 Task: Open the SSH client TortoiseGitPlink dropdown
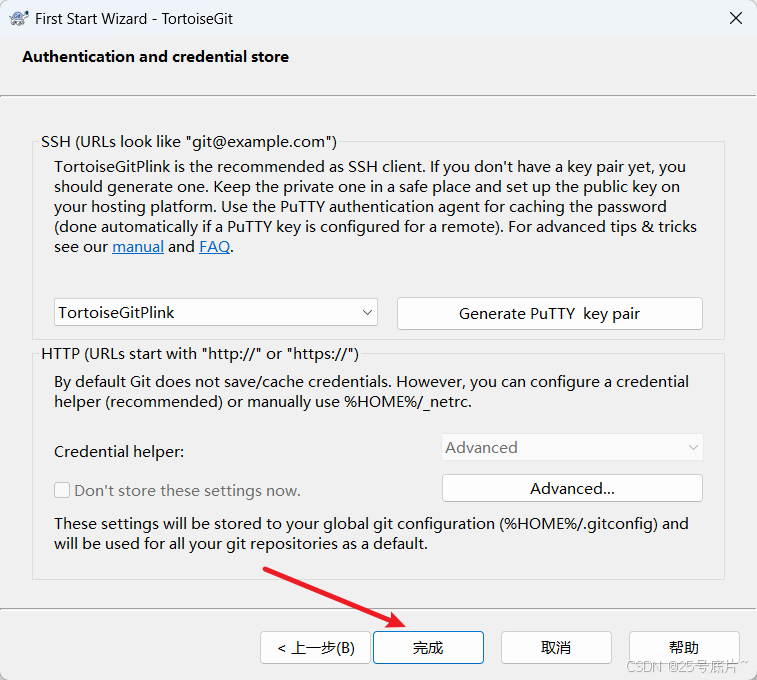216,313
